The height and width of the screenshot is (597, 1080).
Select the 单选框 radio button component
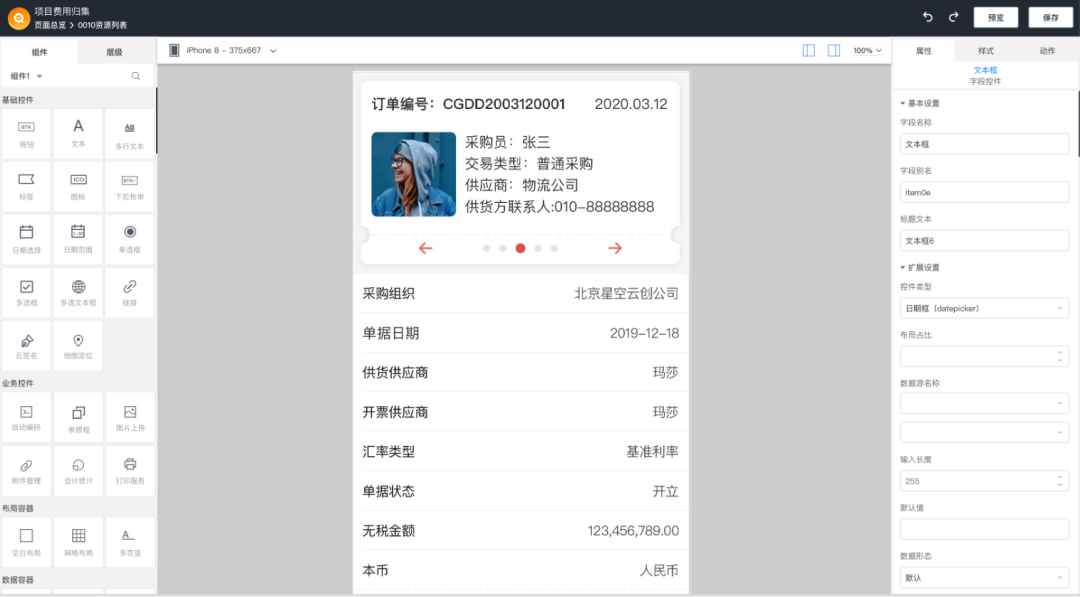130,239
